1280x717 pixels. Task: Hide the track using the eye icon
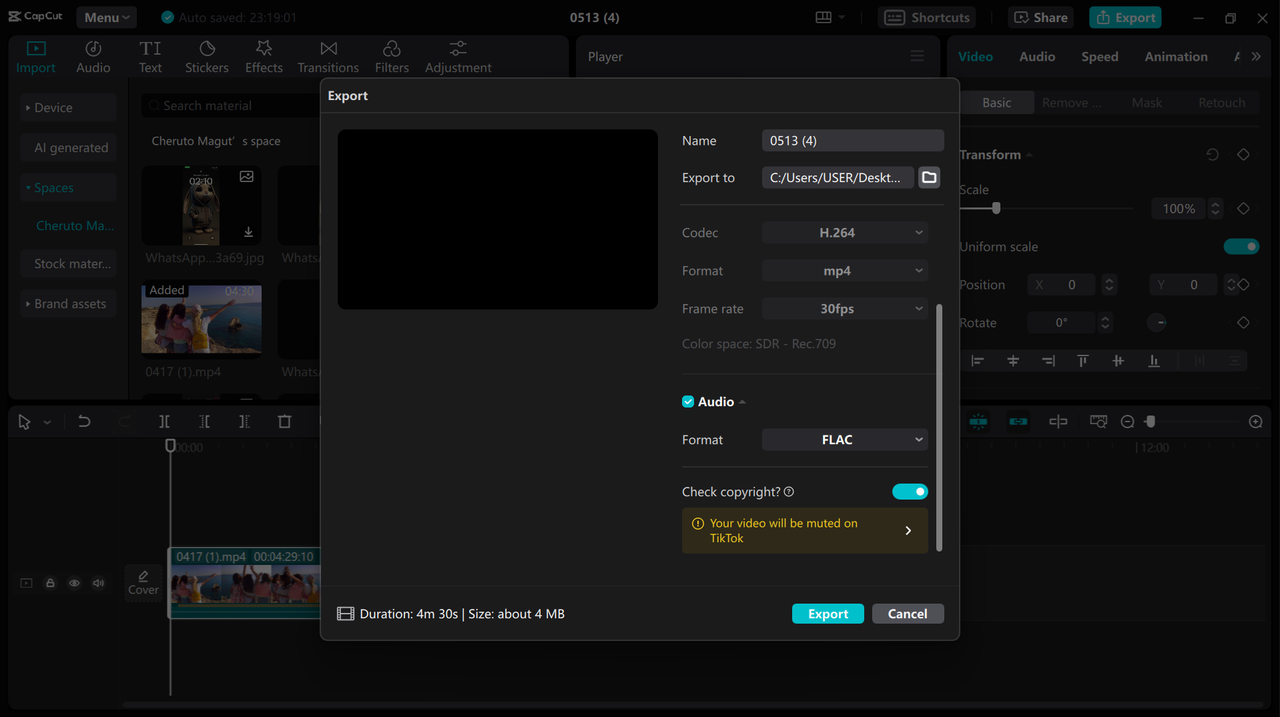pyautogui.click(x=74, y=583)
